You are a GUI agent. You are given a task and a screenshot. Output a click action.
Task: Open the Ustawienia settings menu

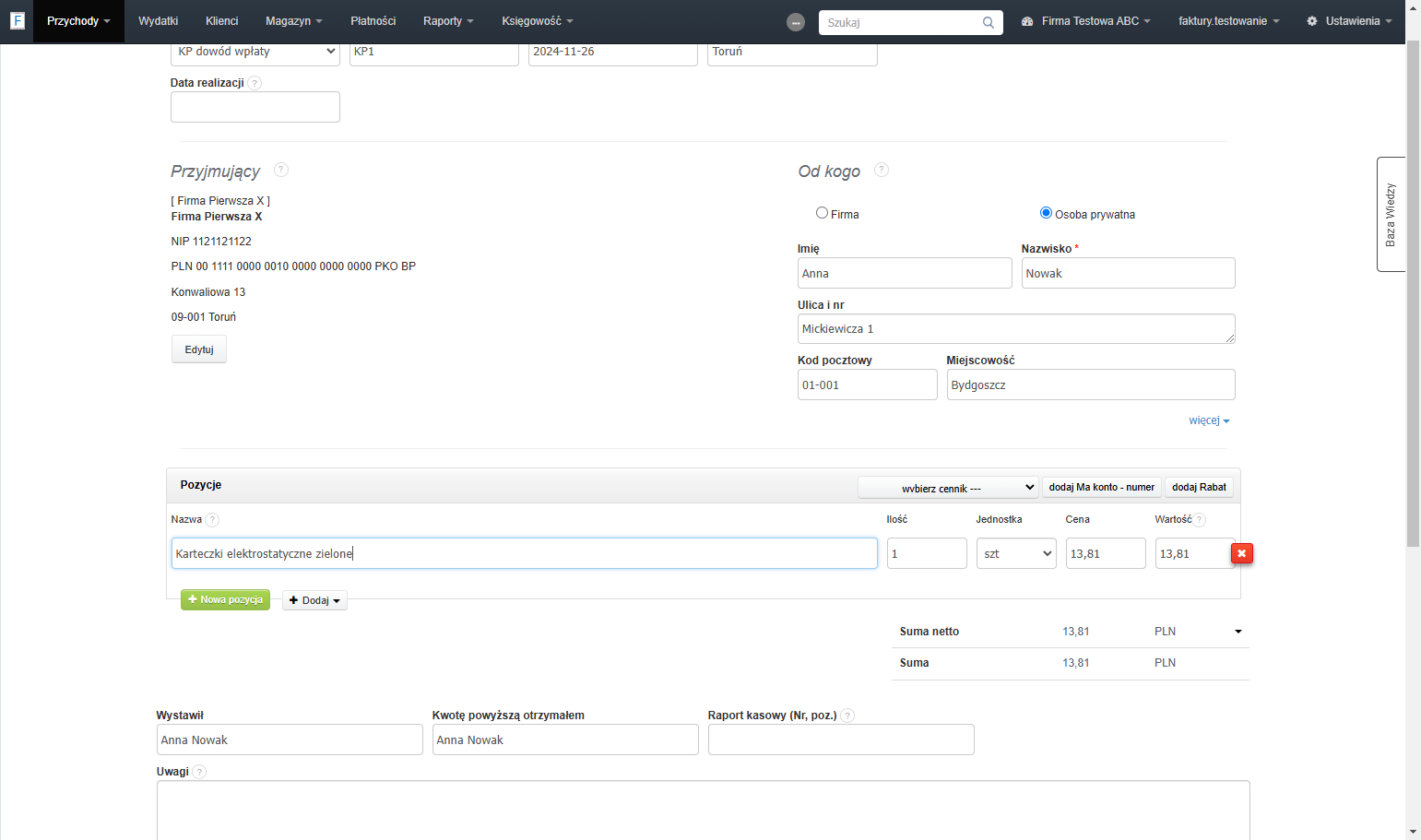pos(1349,21)
